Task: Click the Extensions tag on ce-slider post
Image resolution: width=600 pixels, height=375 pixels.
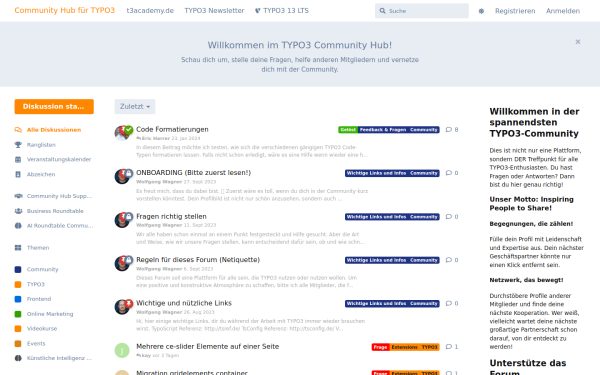Action: (x=404, y=347)
